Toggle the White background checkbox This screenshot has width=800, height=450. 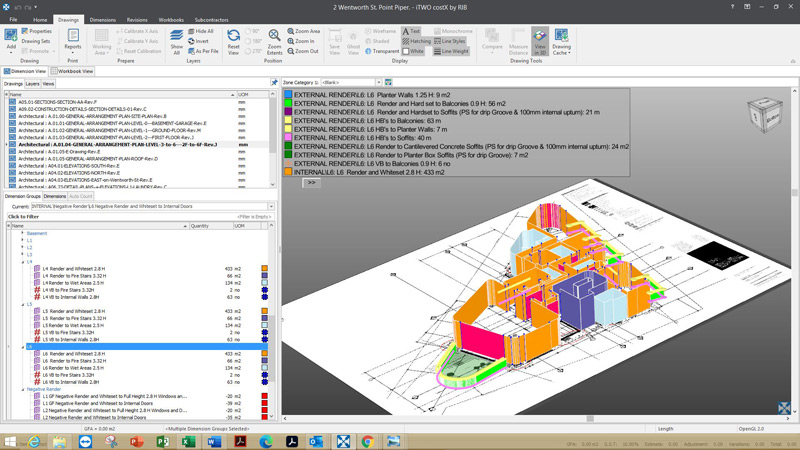(x=413, y=51)
